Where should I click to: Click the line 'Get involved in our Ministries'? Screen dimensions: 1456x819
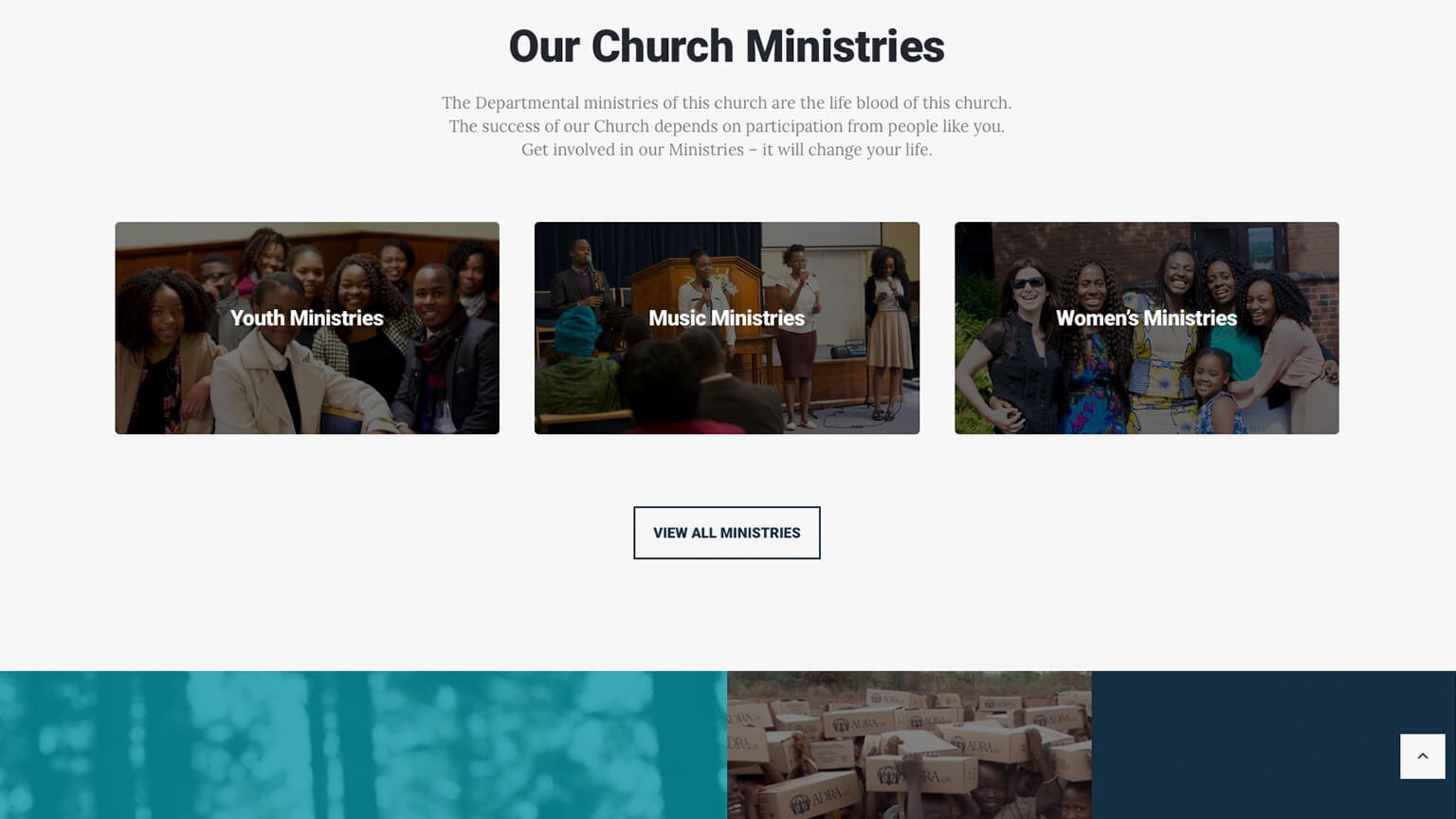[726, 150]
